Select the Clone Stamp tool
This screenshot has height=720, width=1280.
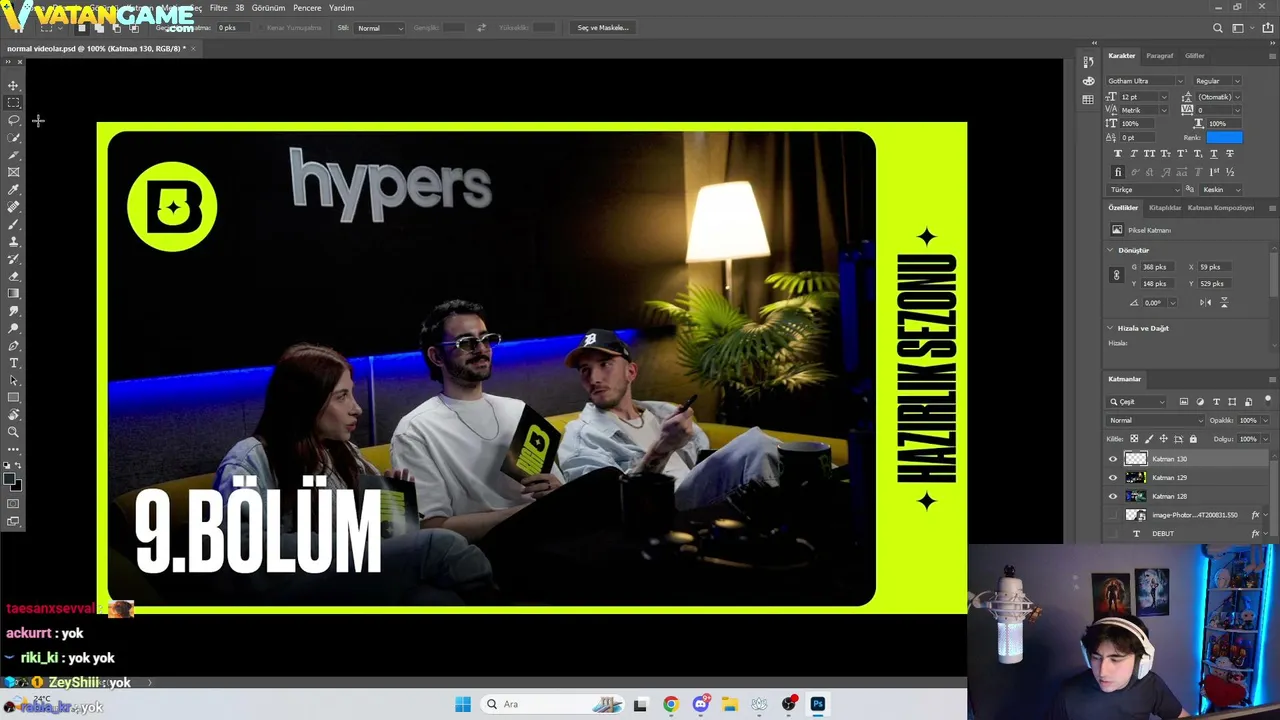[13, 241]
